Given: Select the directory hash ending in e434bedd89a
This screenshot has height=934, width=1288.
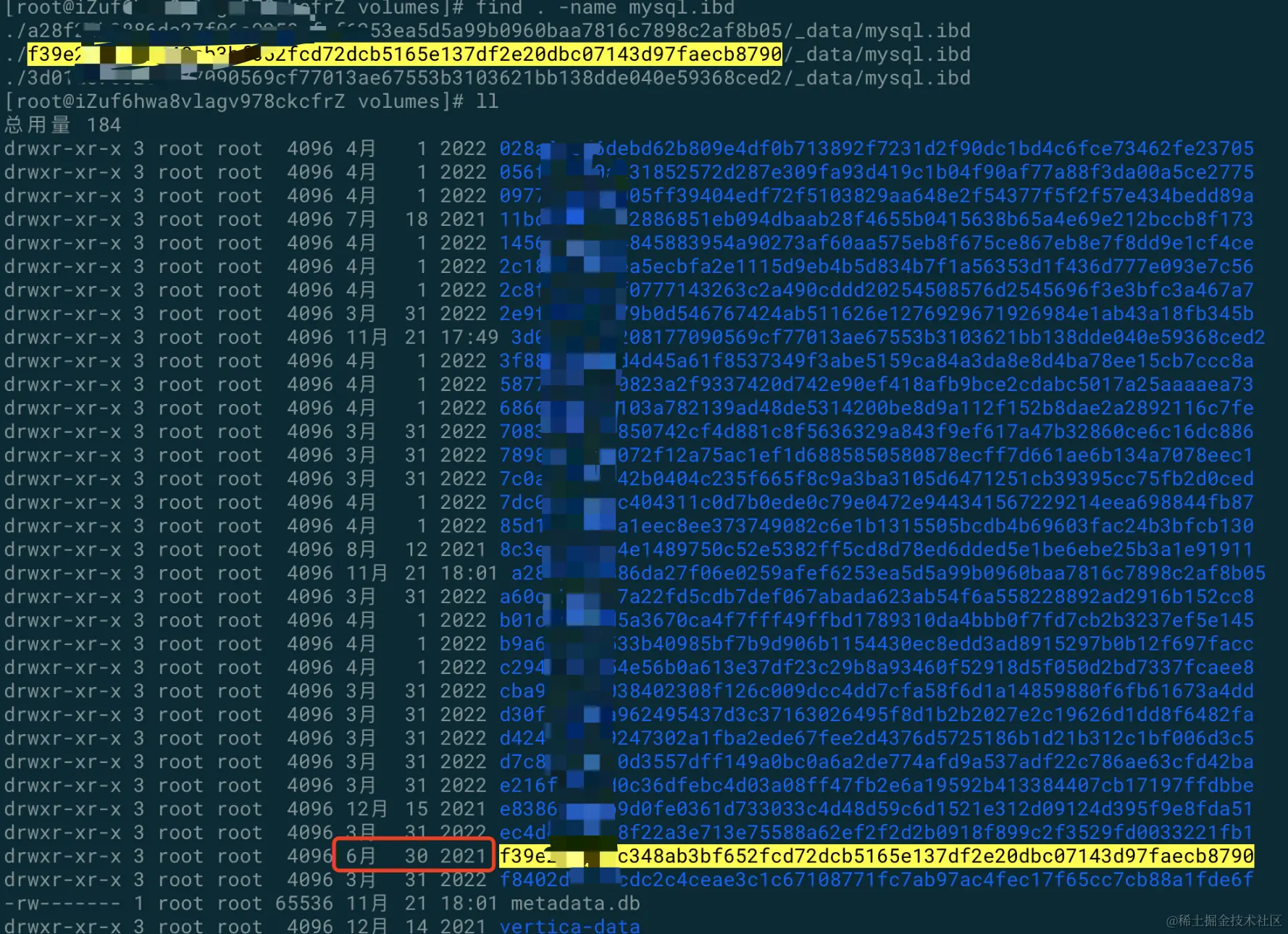Looking at the screenshot, I should click(877, 195).
